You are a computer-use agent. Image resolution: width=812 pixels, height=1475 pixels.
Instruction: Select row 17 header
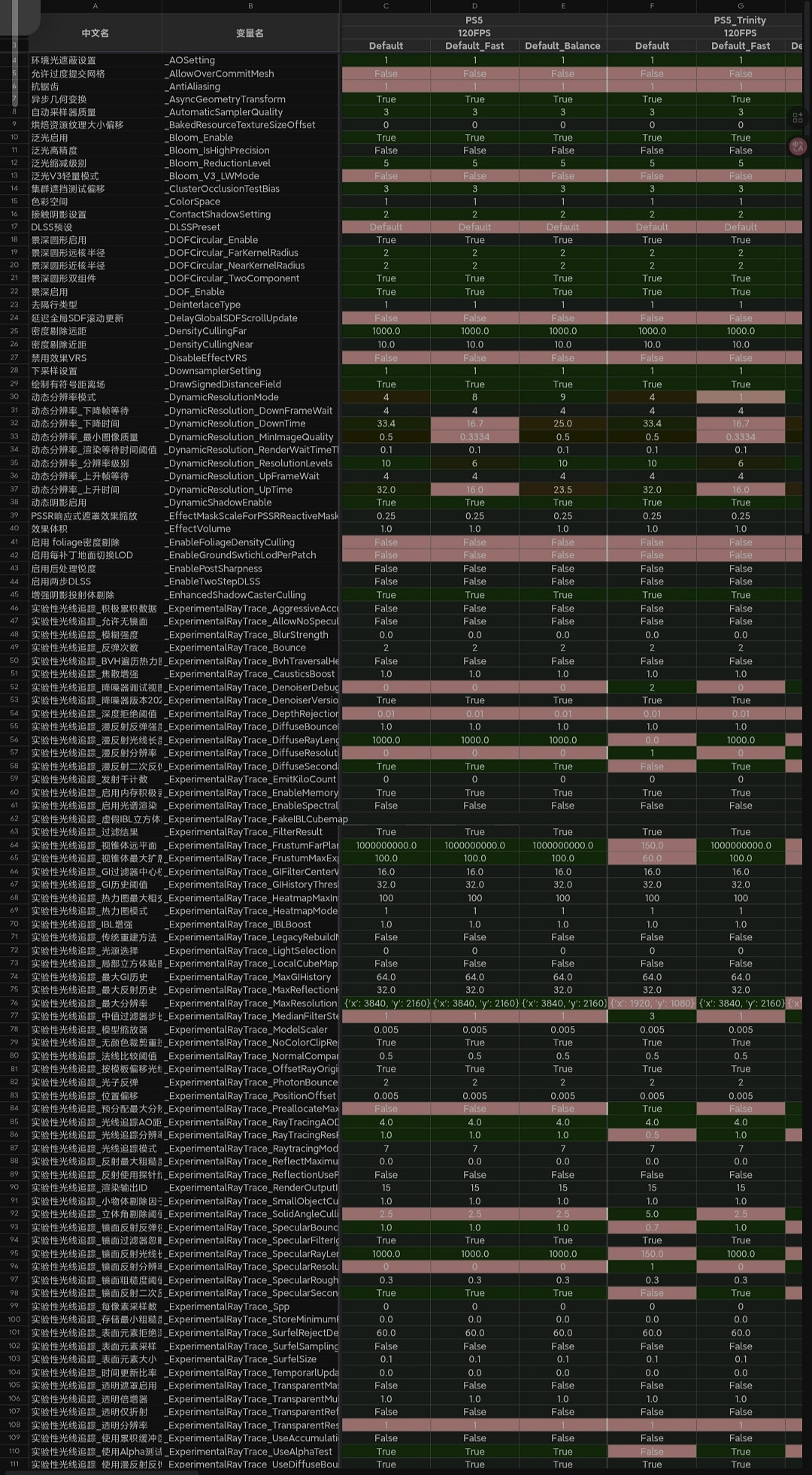coord(14,227)
